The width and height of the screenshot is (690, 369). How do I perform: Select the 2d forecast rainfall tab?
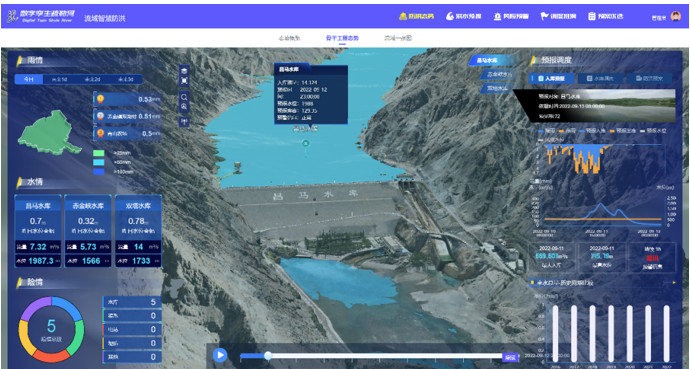[92, 80]
